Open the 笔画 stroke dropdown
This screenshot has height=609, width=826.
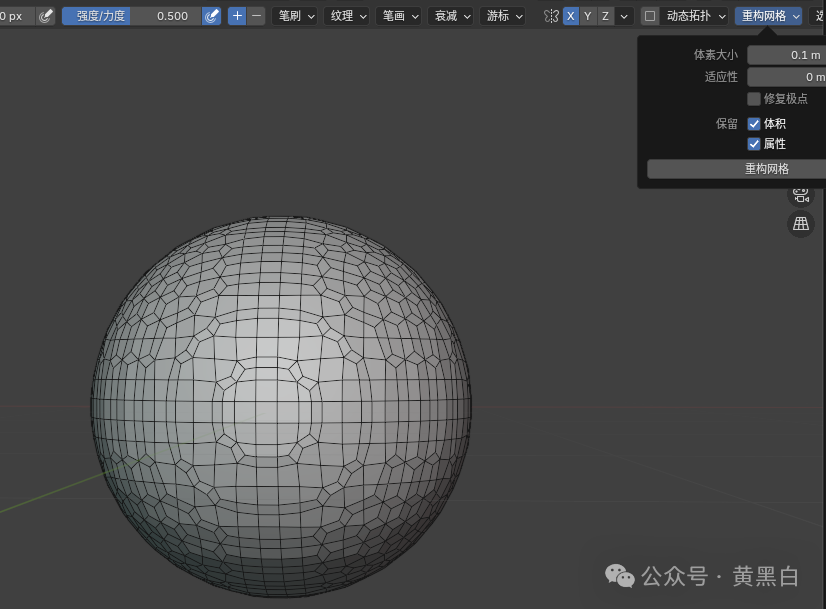399,16
